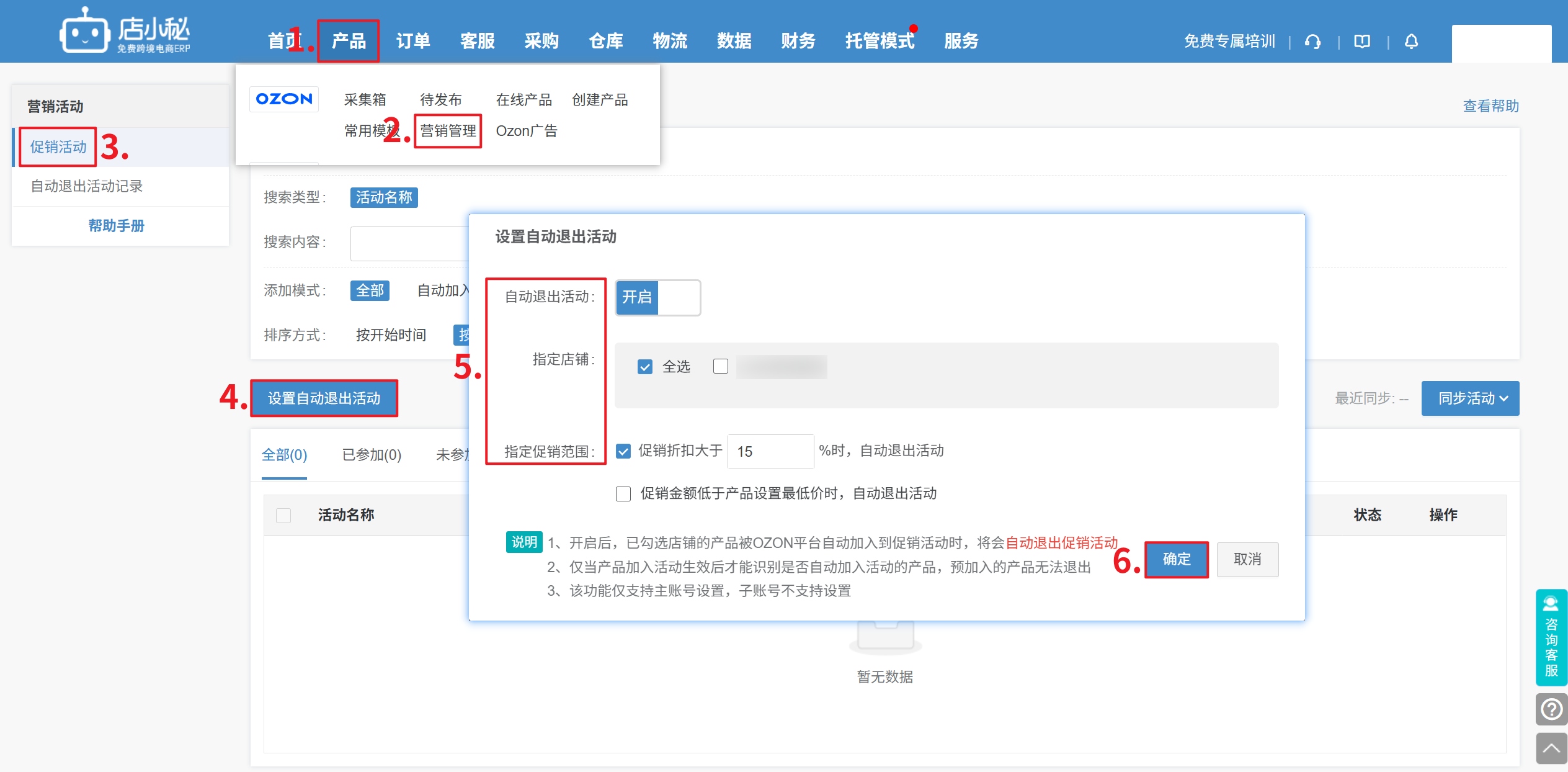Click the OZON platform logo
Viewport: 1568px width, 772px height.
(284, 99)
